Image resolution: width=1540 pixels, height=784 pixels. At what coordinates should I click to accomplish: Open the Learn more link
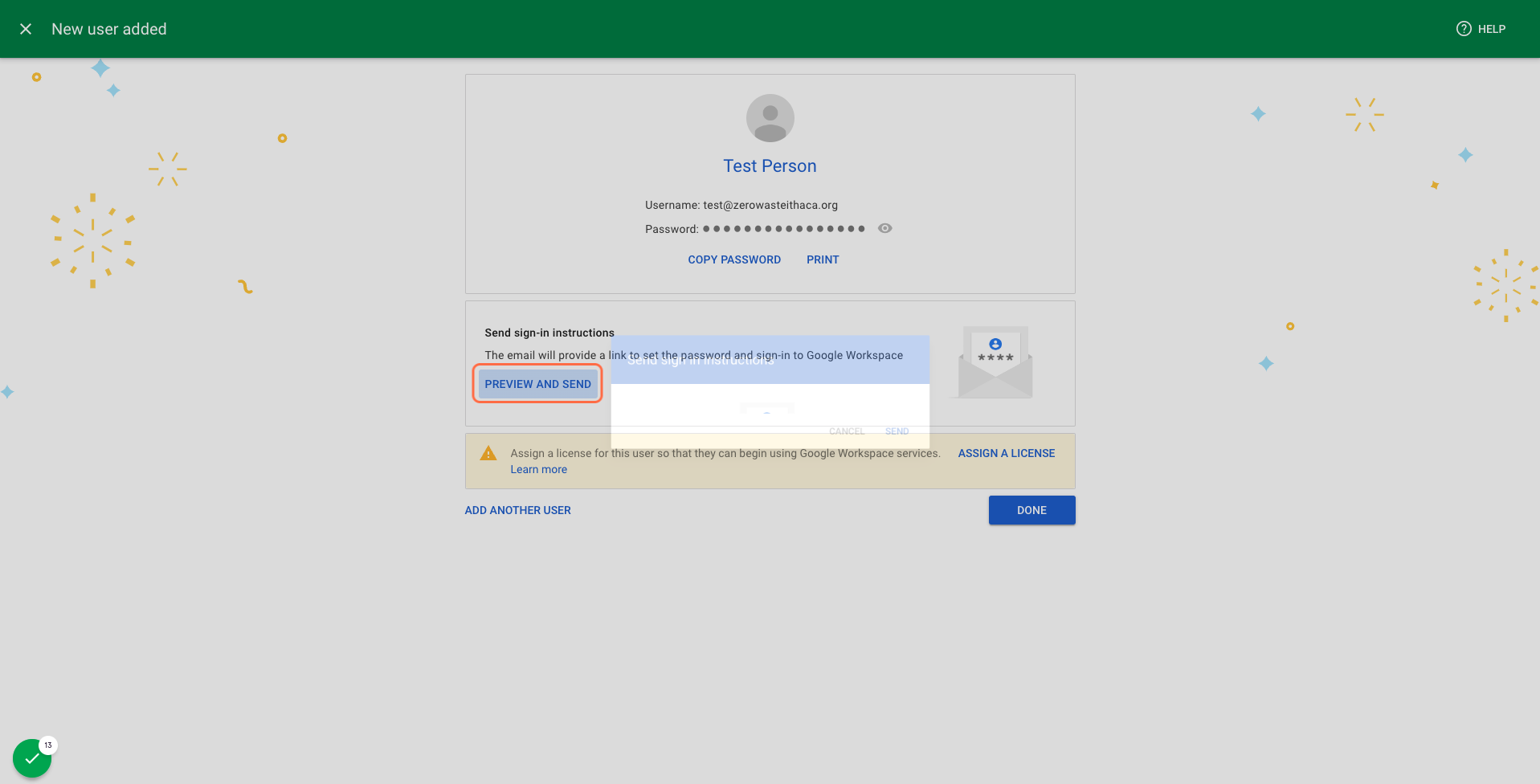(x=538, y=469)
